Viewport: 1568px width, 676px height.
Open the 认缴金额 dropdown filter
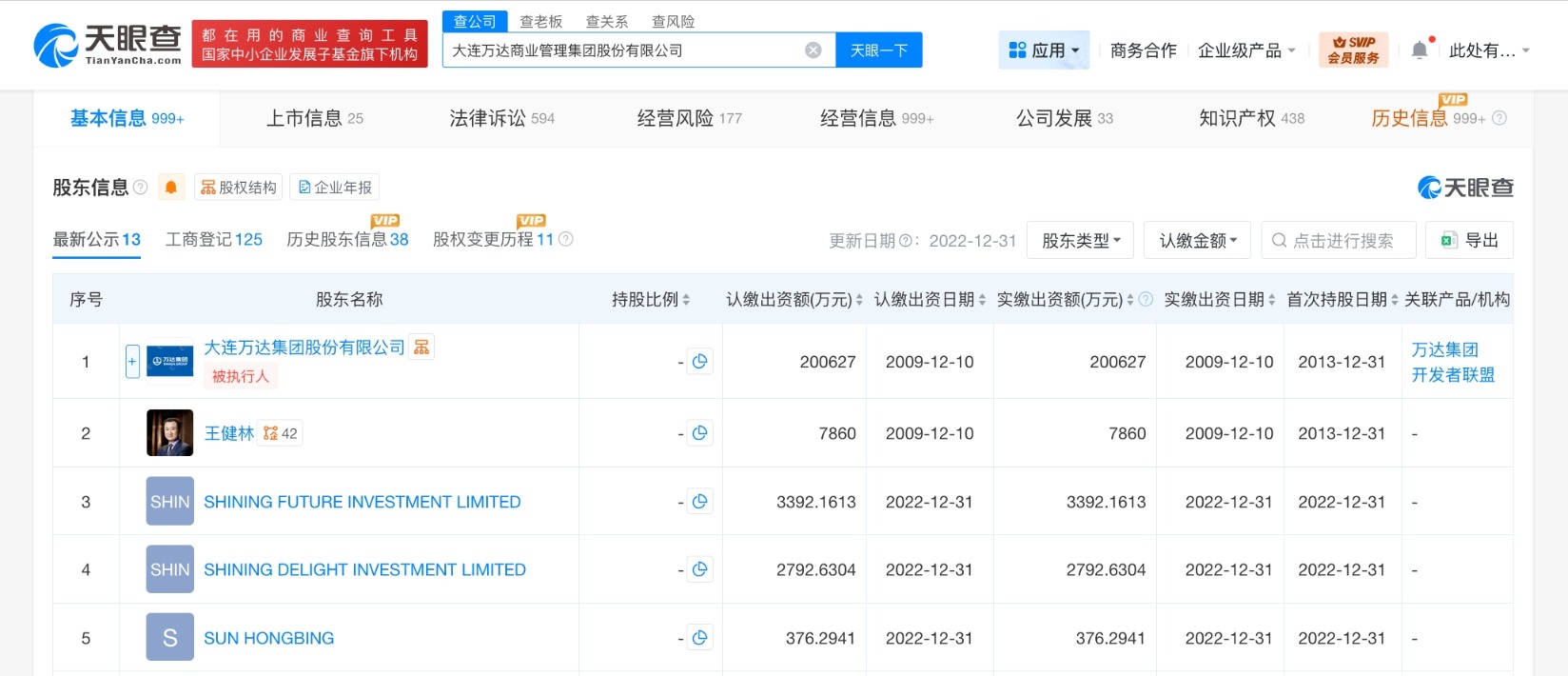tap(1197, 241)
